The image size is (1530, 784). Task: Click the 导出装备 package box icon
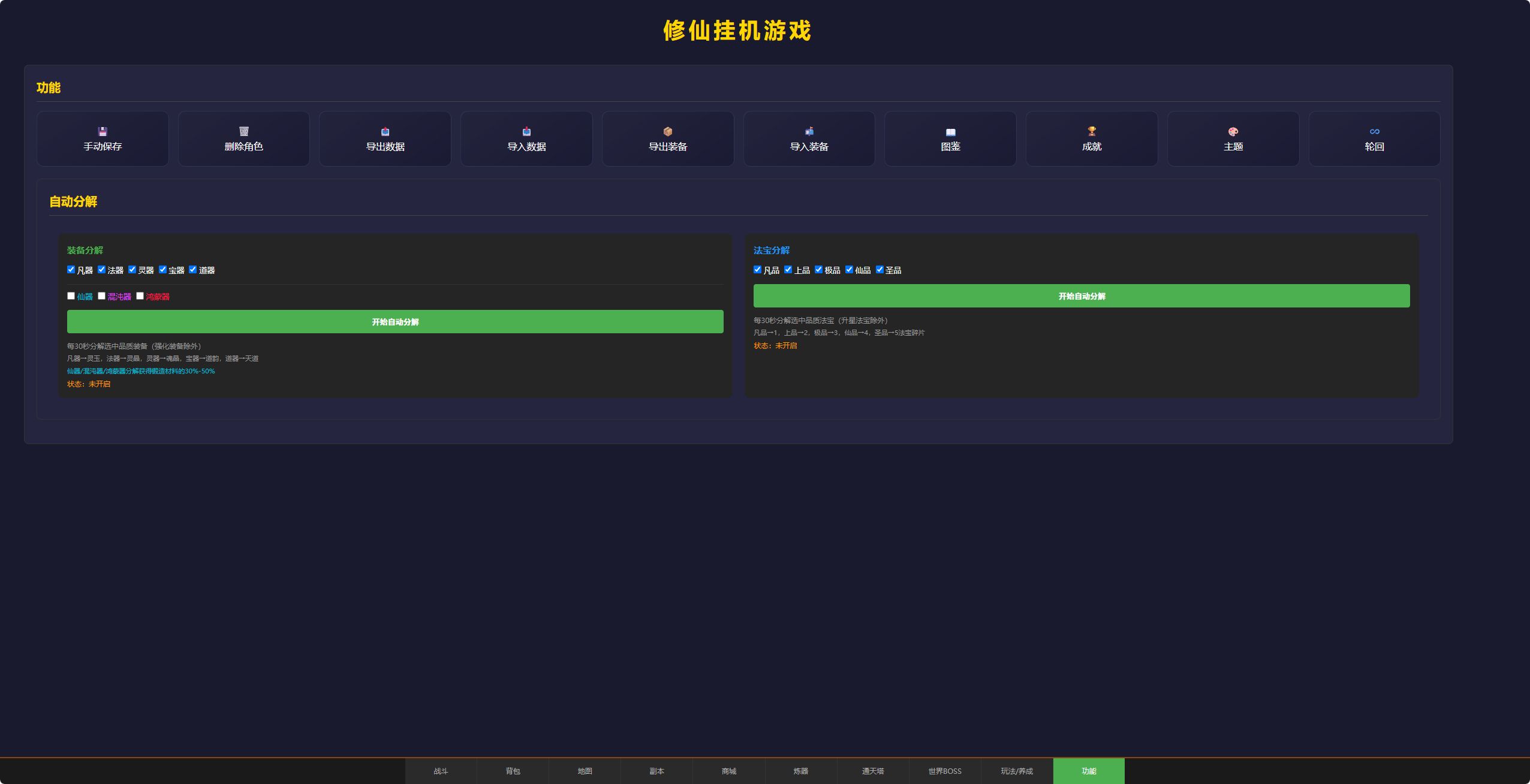(668, 131)
